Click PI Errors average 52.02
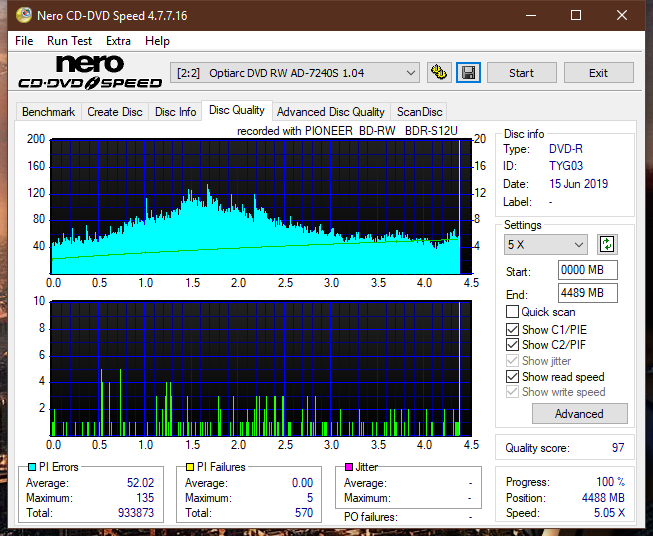The width and height of the screenshot is (653, 536). 140,483
